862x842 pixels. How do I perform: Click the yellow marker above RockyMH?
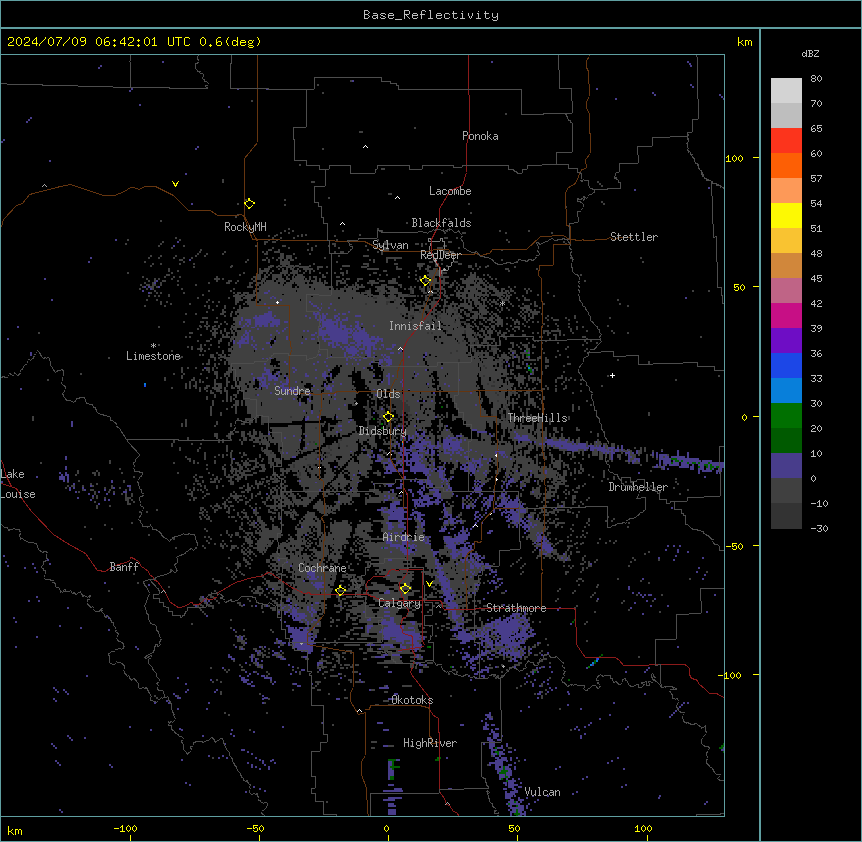tap(250, 204)
